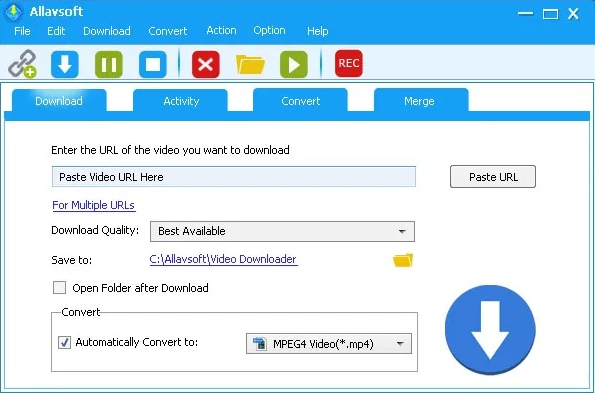This screenshot has width=595, height=393.
Task: Enable the Open Folder after Download checkbox
Action: 59,288
